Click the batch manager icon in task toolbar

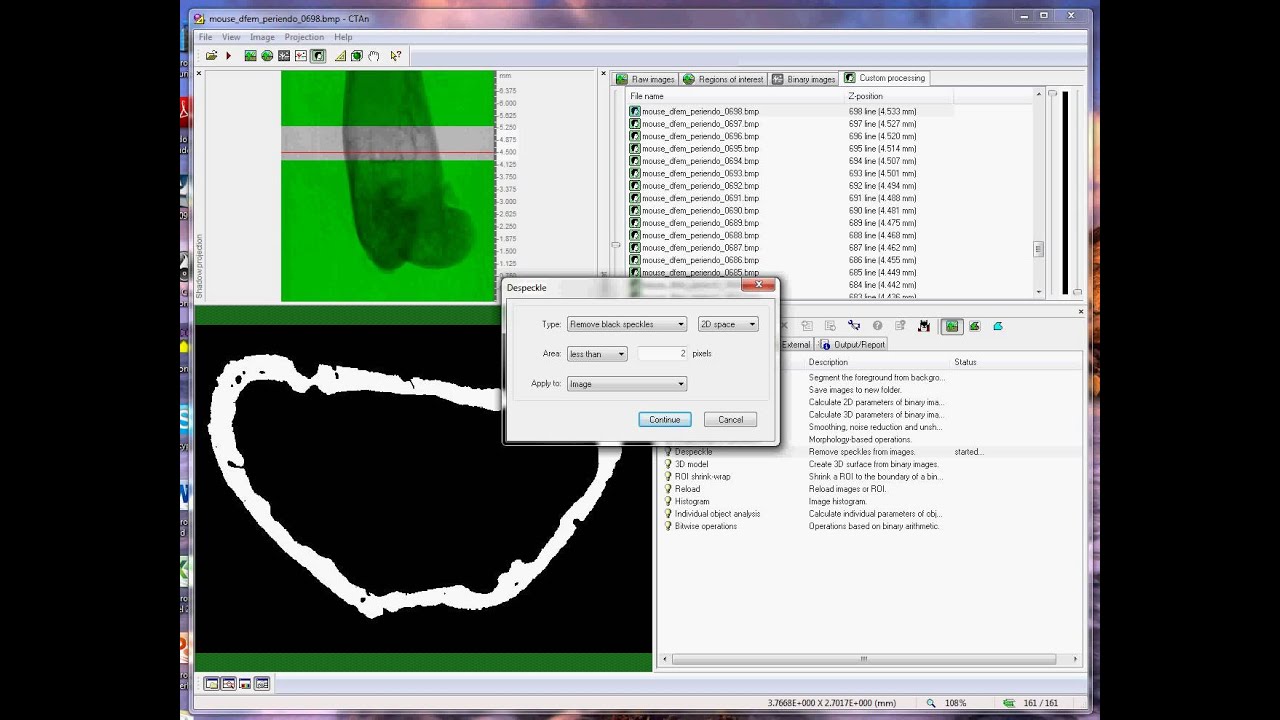click(924, 326)
